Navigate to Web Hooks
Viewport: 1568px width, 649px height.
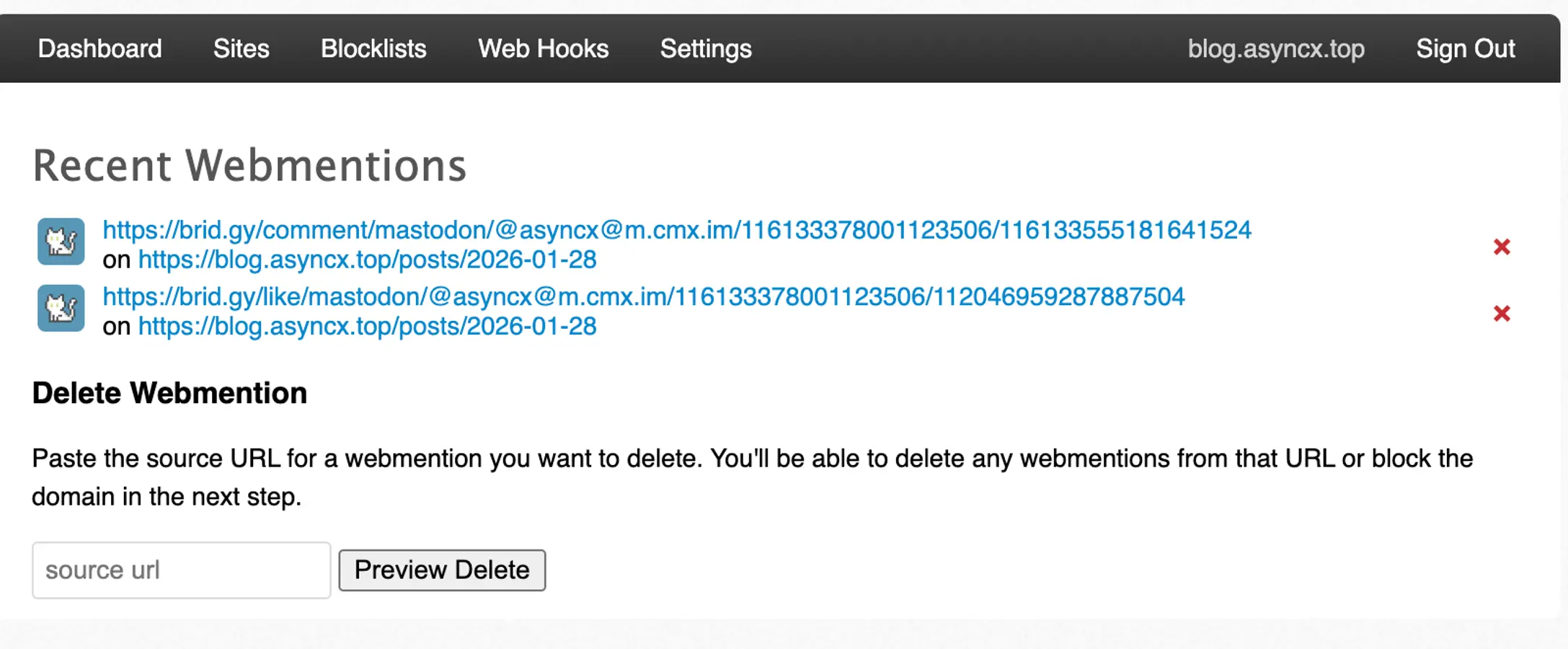coord(543,49)
